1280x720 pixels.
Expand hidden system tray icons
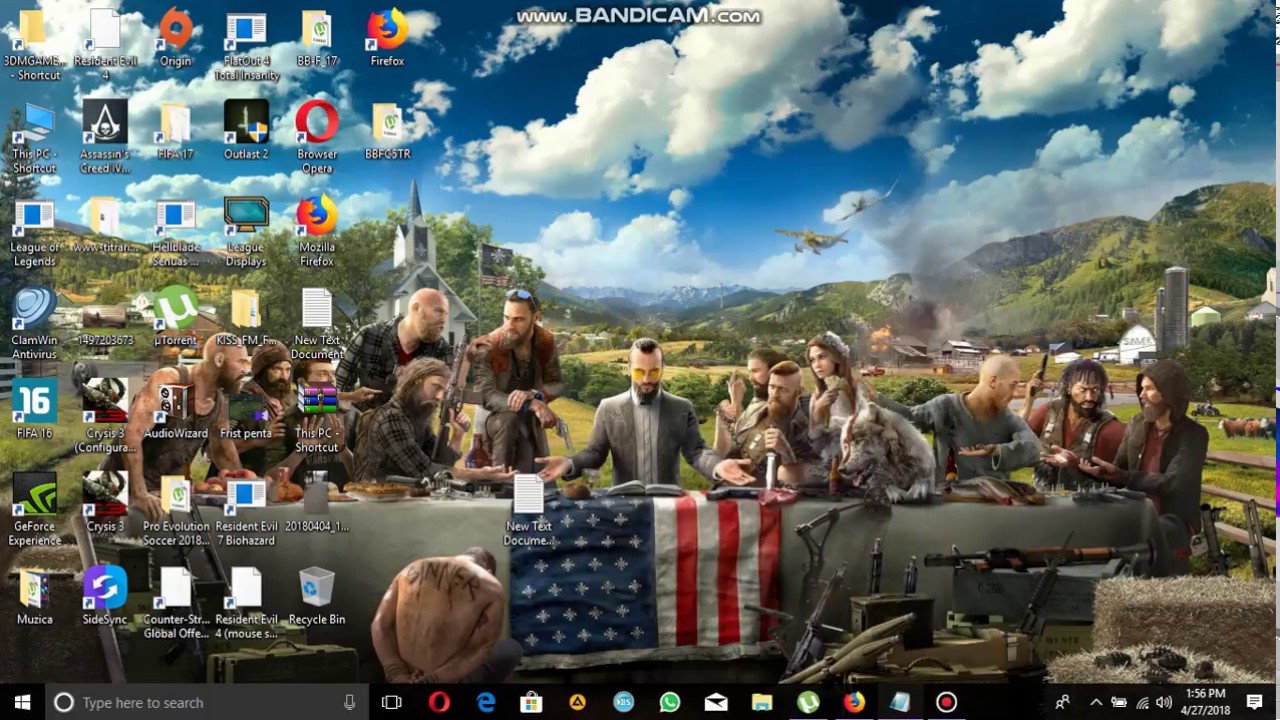click(x=1096, y=702)
